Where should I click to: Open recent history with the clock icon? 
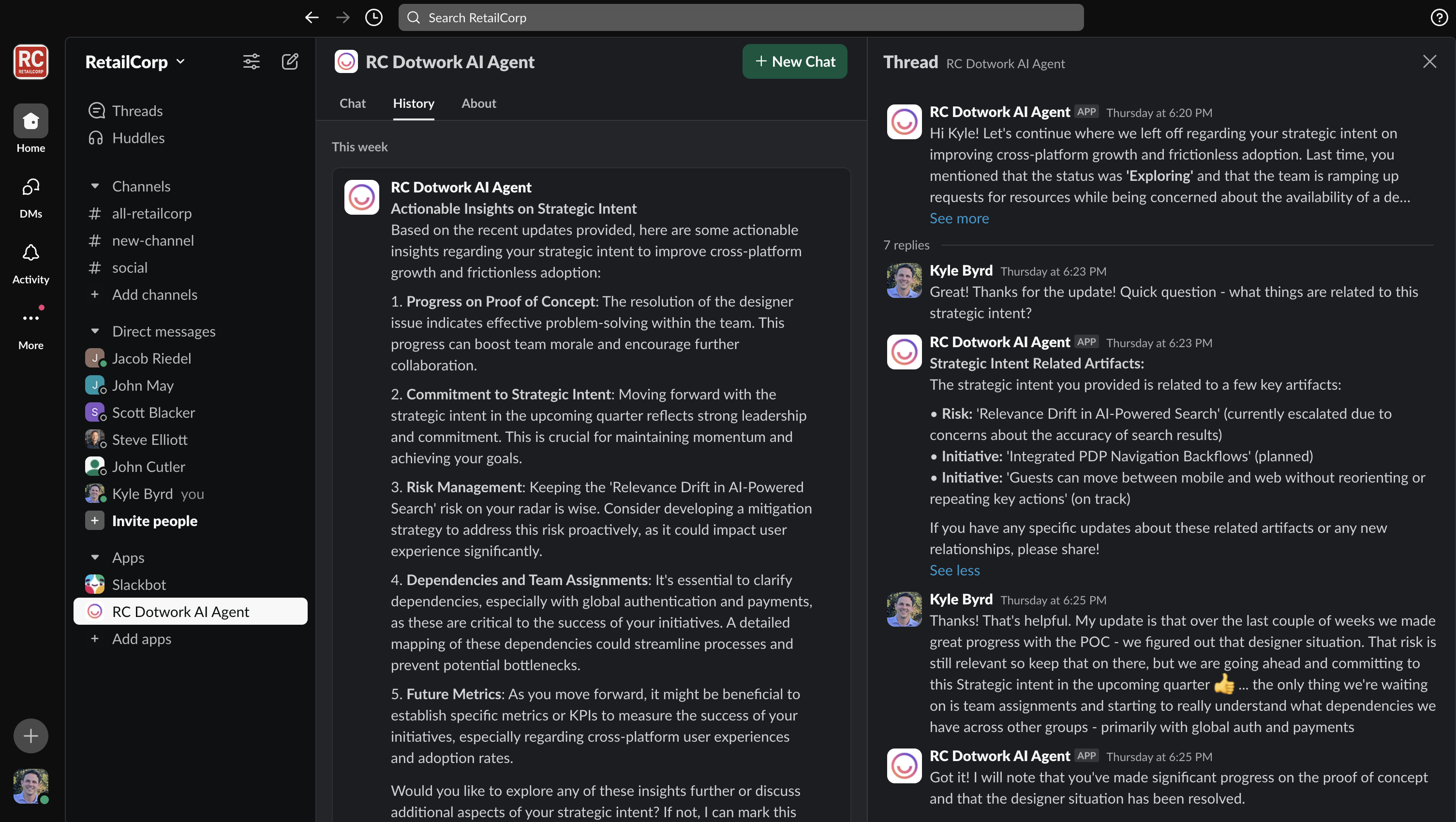pos(373,17)
